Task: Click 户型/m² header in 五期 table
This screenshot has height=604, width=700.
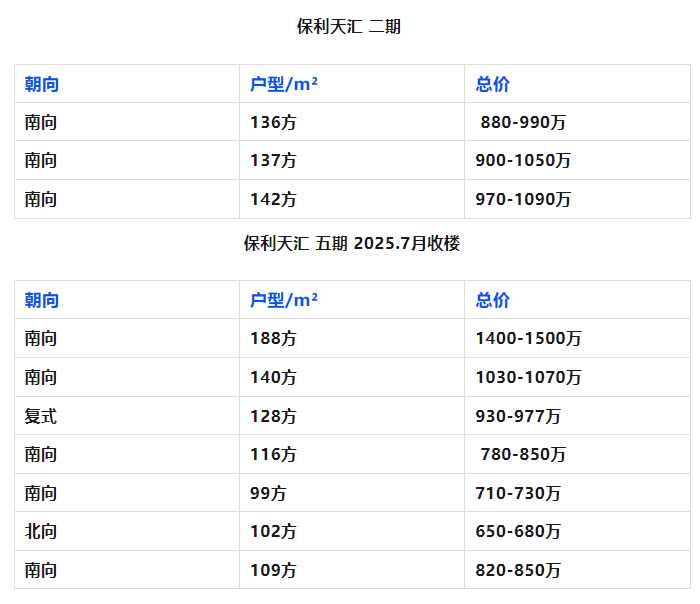Action: (x=284, y=300)
